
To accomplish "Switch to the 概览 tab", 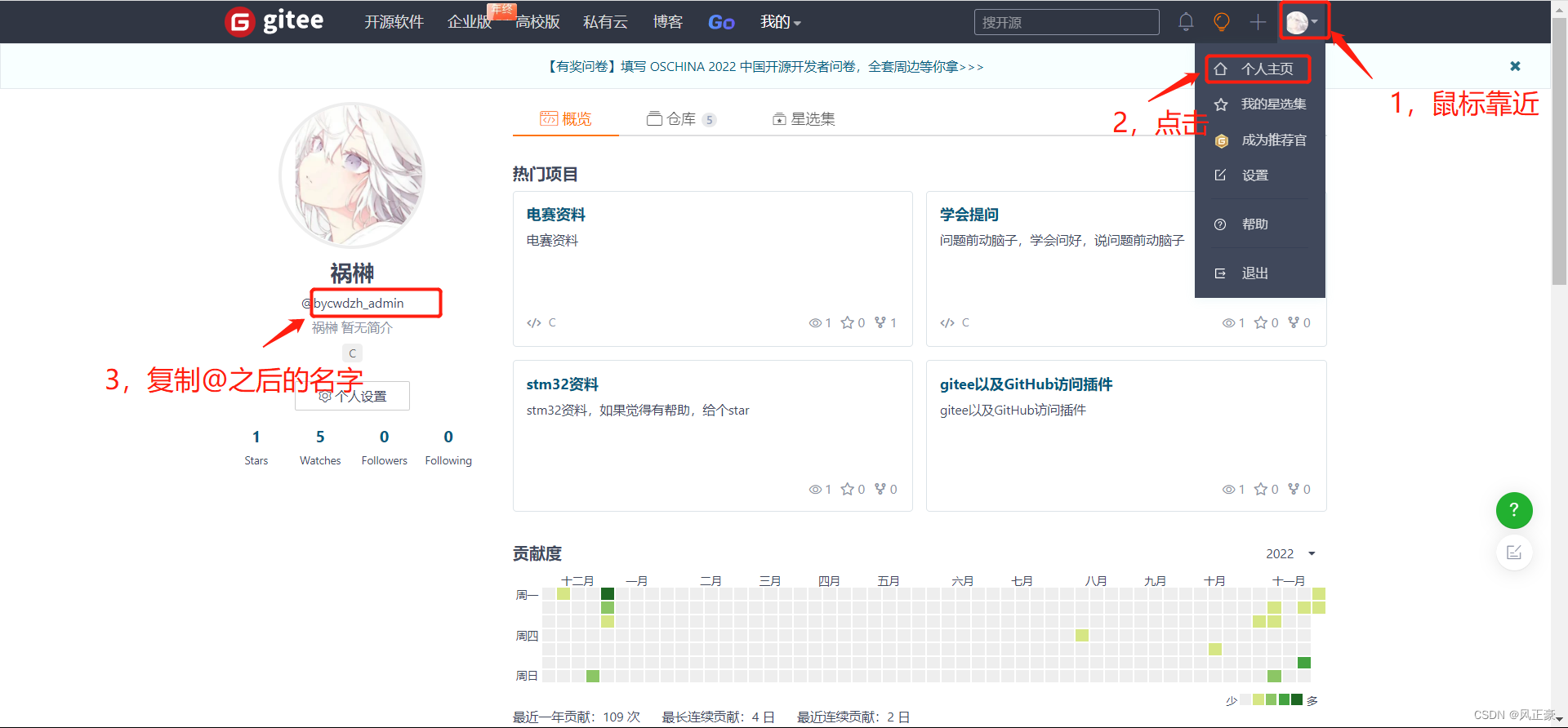I will point(565,119).
